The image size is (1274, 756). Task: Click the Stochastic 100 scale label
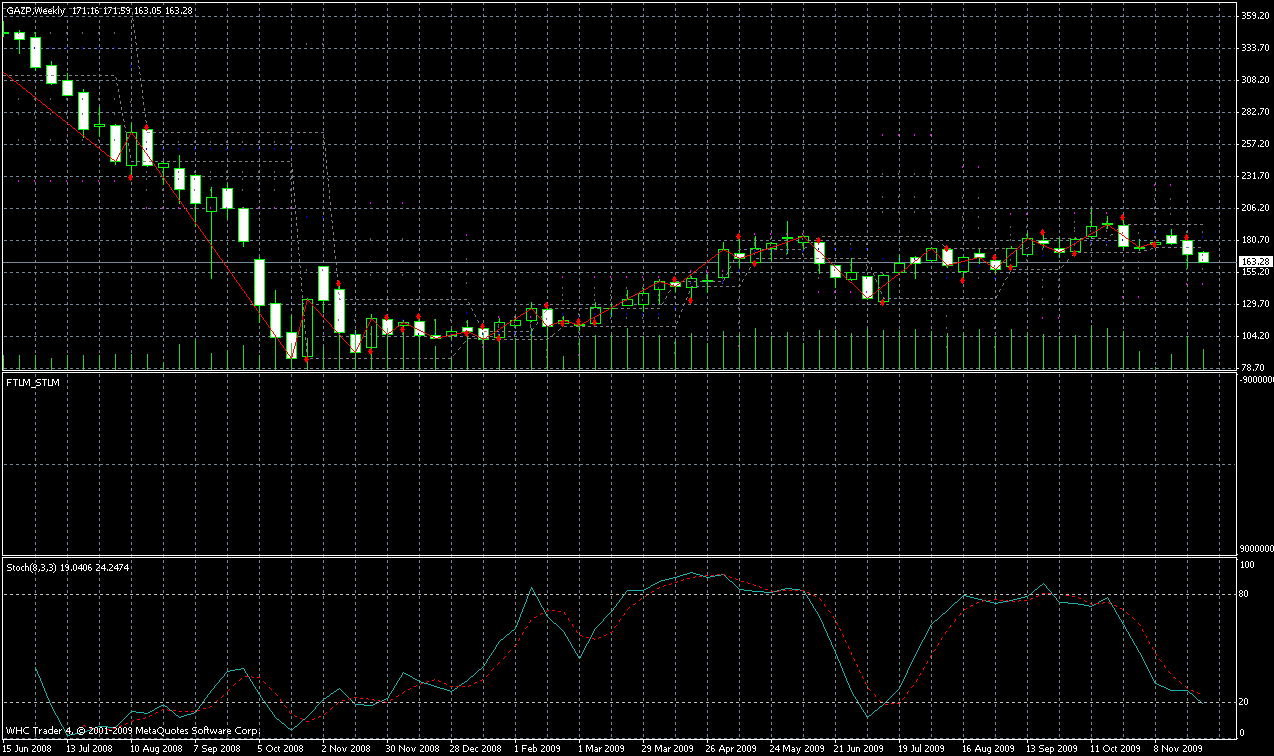pos(1247,566)
